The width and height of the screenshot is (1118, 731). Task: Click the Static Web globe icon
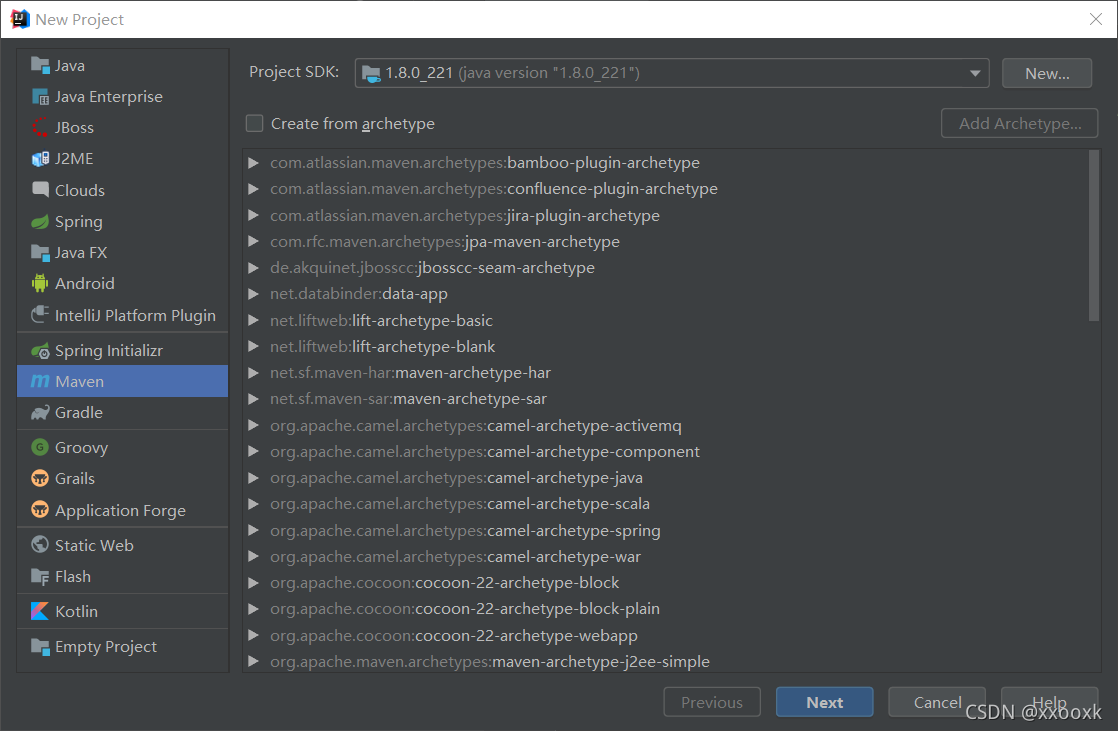click(x=40, y=545)
